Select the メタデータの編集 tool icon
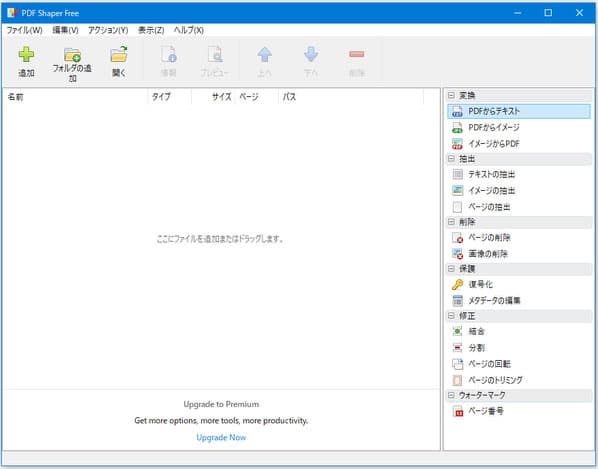Screen dimensions: 598x469 click(x=457, y=300)
